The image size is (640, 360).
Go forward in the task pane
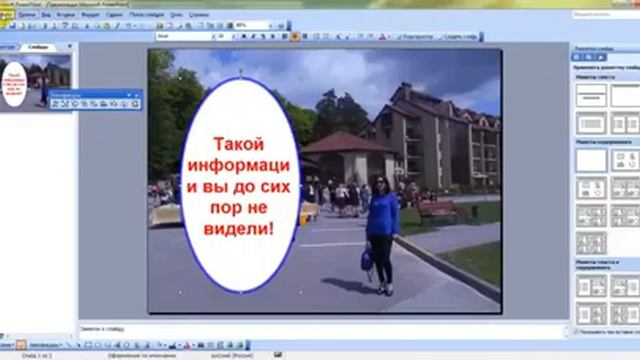[x=589, y=57]
